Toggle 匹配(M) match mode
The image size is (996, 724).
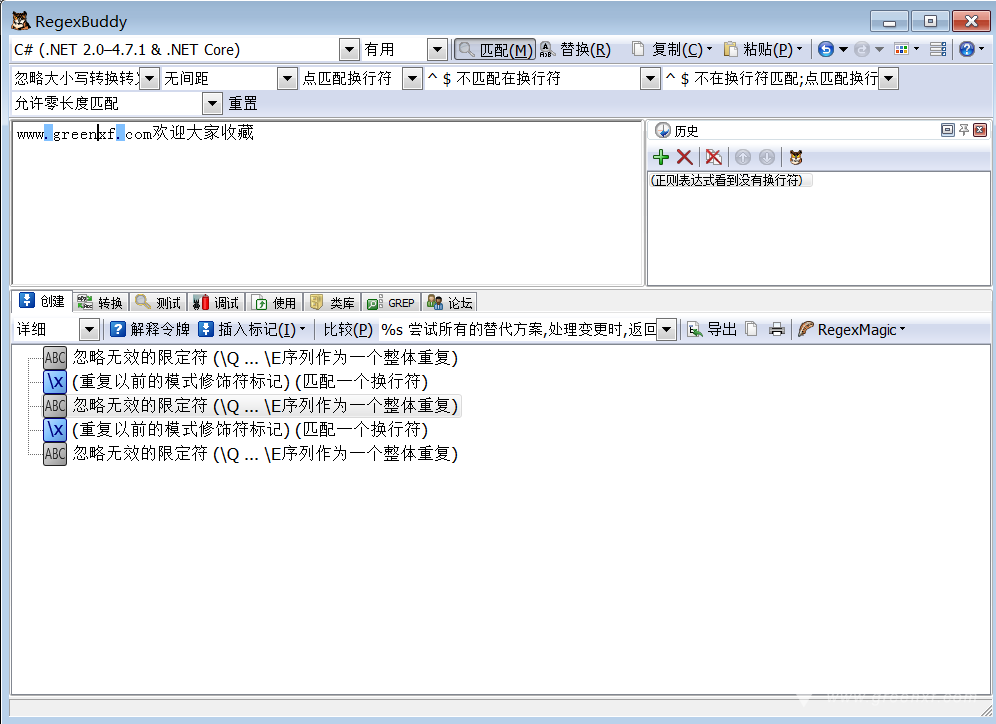pyautogui.click(x=495, y=50)
